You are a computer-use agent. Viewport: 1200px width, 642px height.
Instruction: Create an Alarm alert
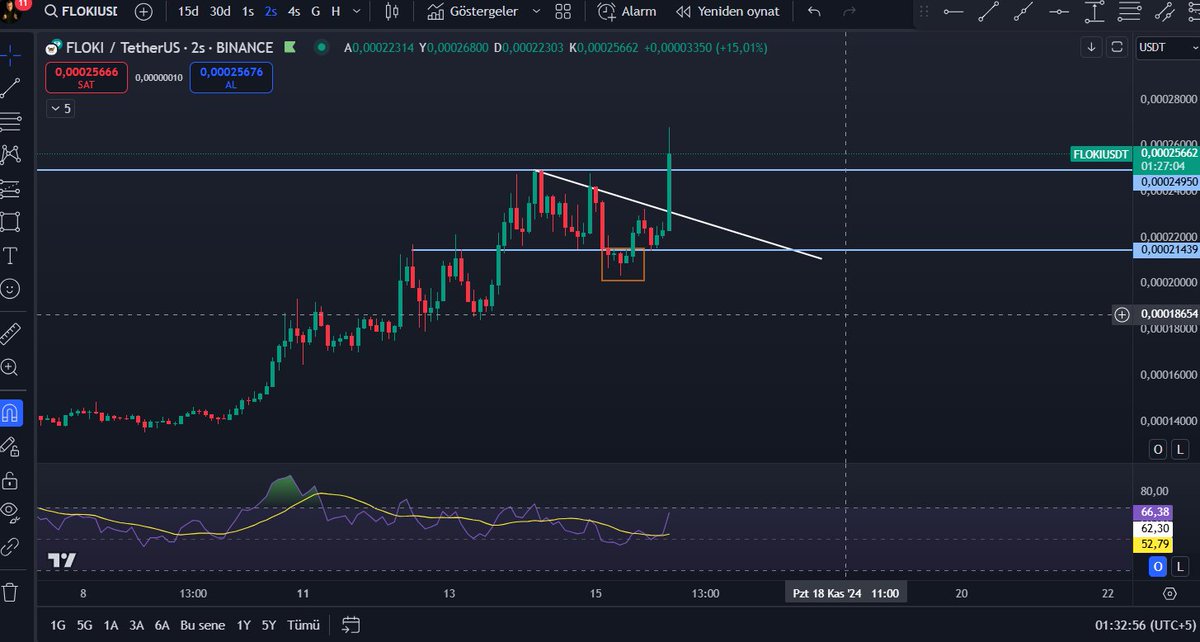pyautogui.click(x=627, y=12)
